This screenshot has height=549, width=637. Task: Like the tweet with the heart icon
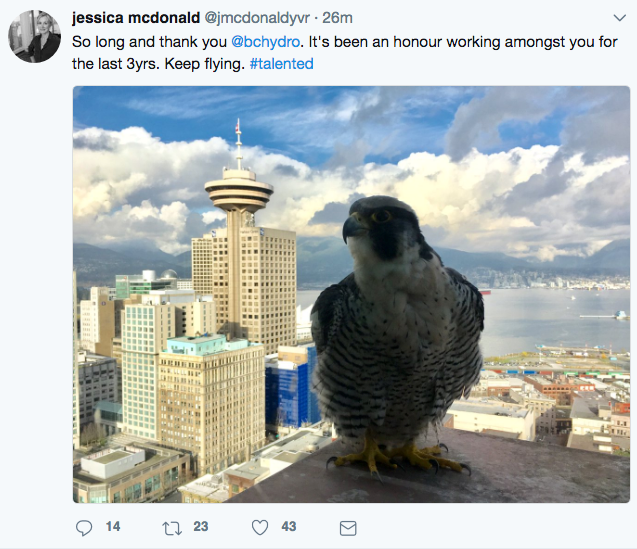260,527
